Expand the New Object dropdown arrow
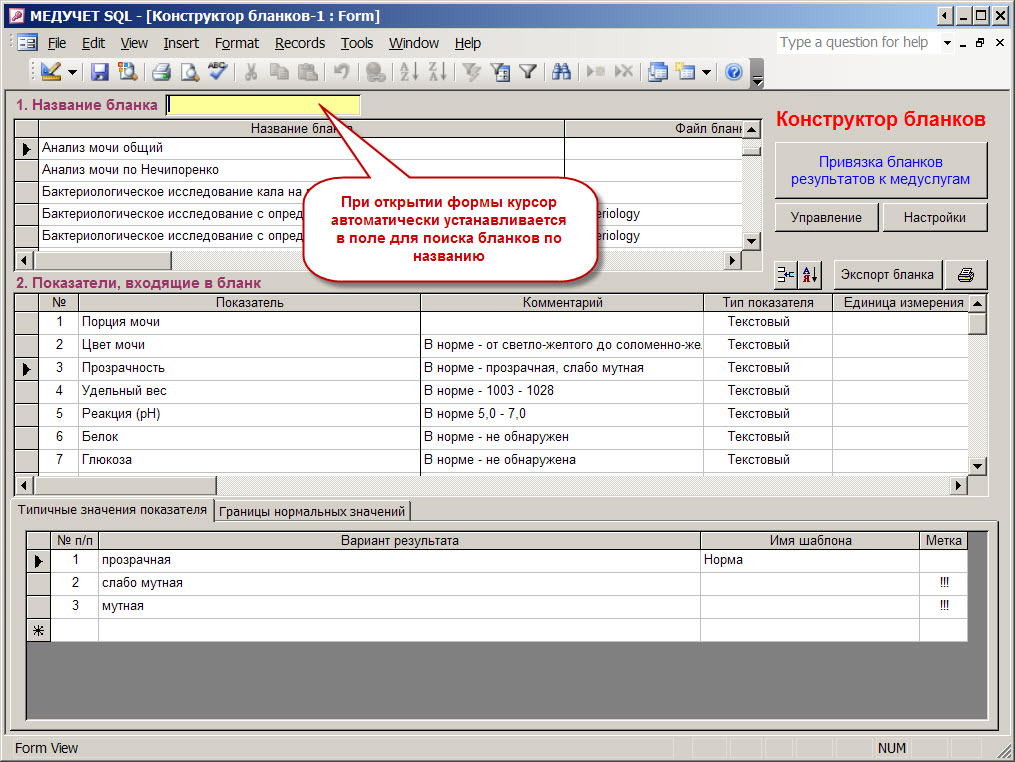 [x=706, y=72]
